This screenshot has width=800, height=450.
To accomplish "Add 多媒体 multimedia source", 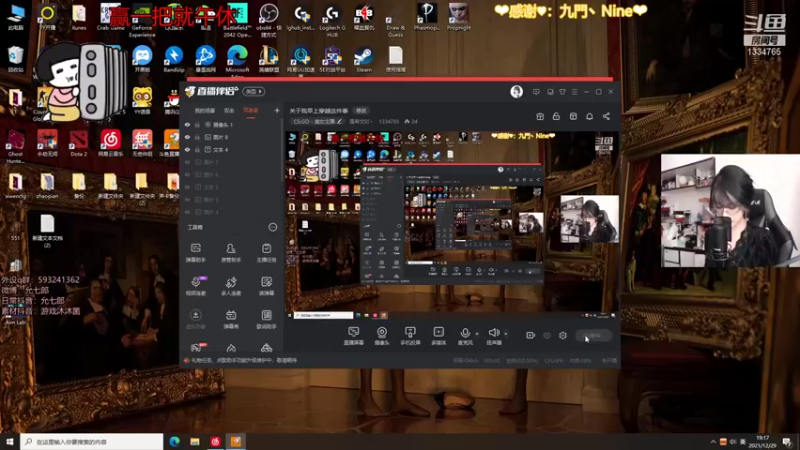I will tap(438, 336).
